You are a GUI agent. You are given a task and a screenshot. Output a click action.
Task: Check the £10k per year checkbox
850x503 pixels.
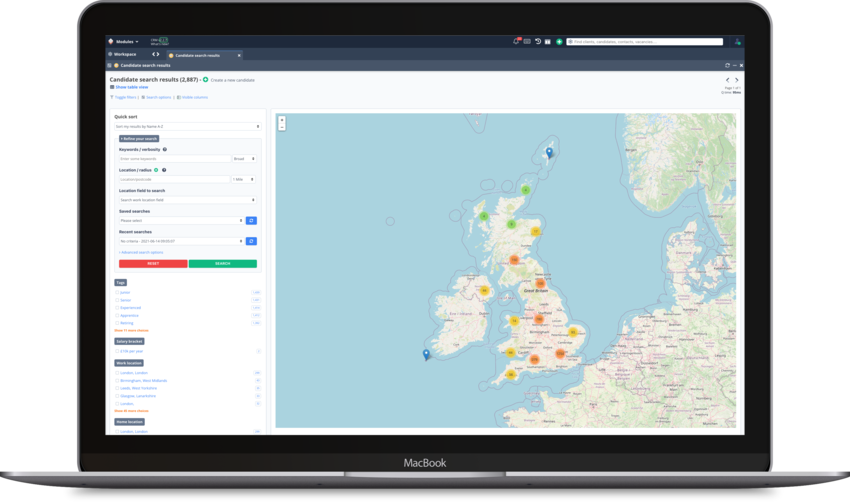coord(117,351)
